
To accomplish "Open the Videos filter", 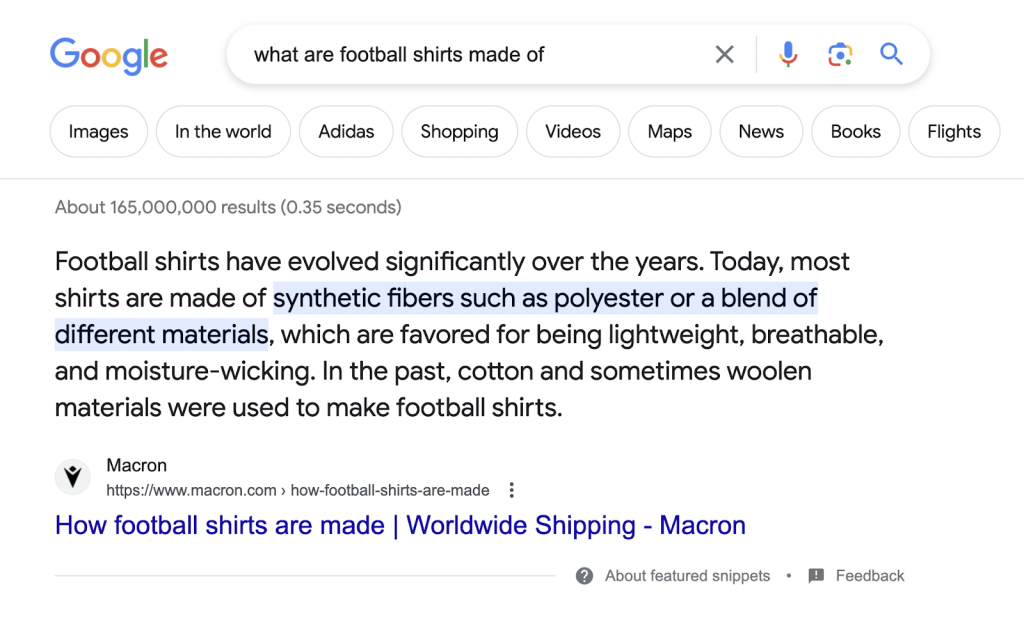I will pos(573,131).
